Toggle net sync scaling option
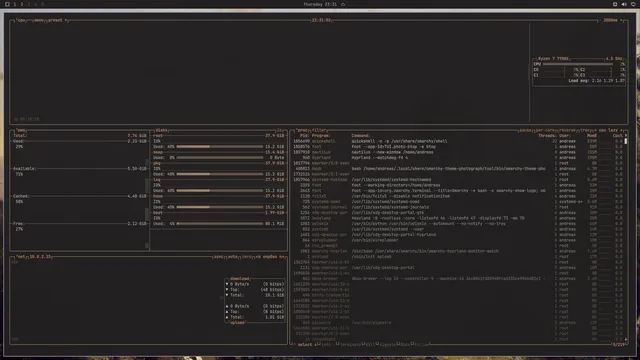This screenshot has width=640, height=360. tap(219, 257)
